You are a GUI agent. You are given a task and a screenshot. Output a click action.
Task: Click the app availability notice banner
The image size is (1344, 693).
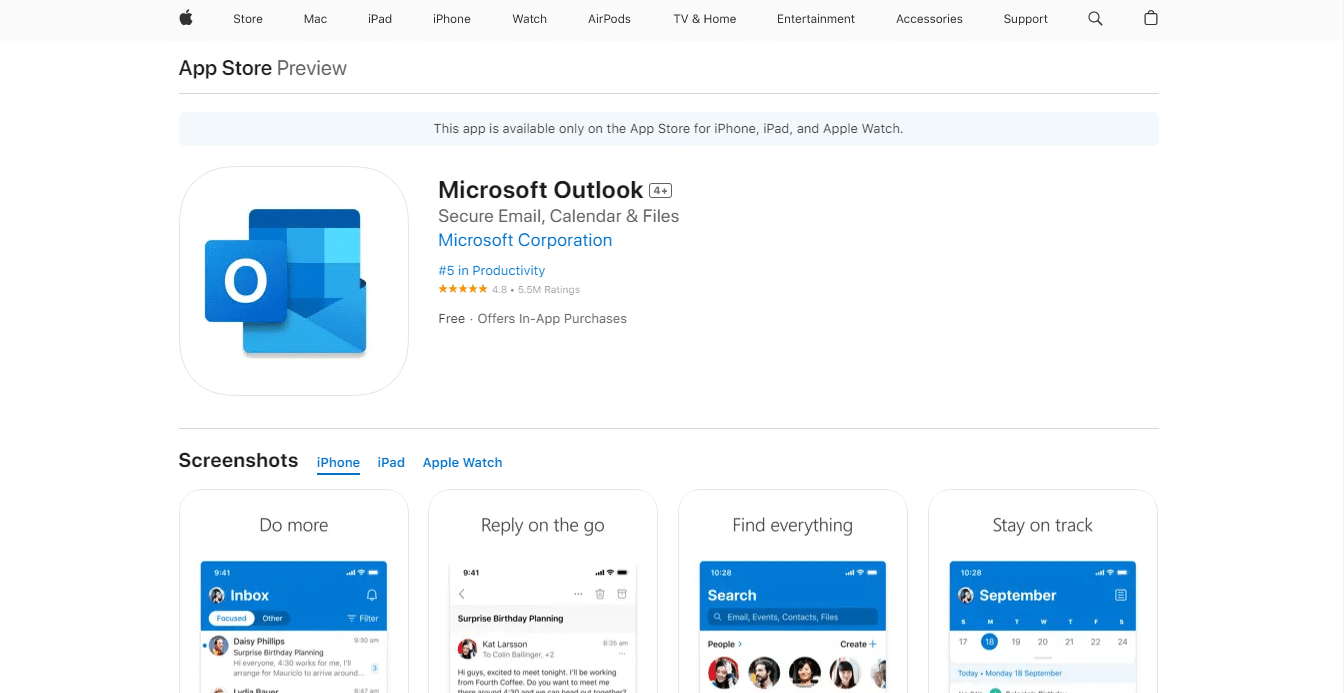click(x=668, y=128)
